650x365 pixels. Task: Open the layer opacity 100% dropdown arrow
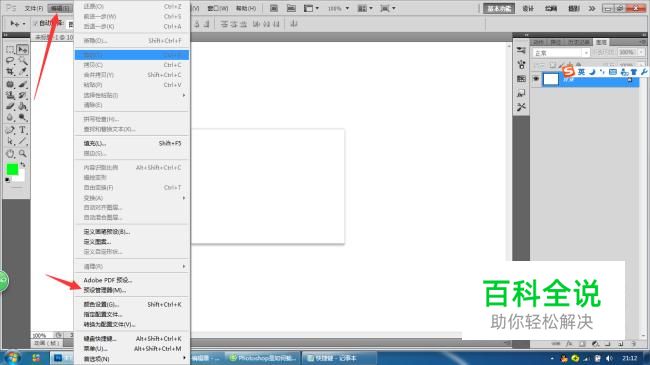[641, 52]
